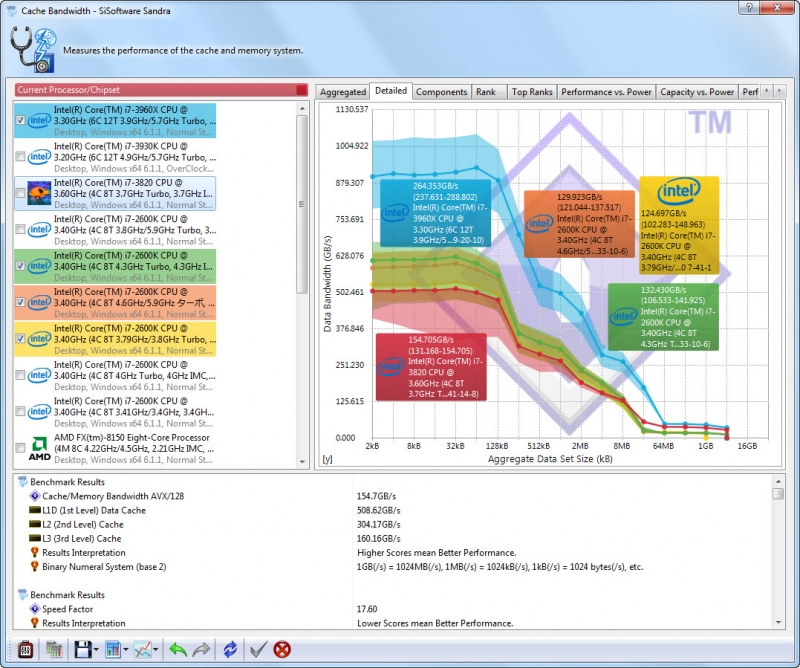Open the save icon's dropdown arrow
Viewport: 800px width, 668px height.
(96, 650)
